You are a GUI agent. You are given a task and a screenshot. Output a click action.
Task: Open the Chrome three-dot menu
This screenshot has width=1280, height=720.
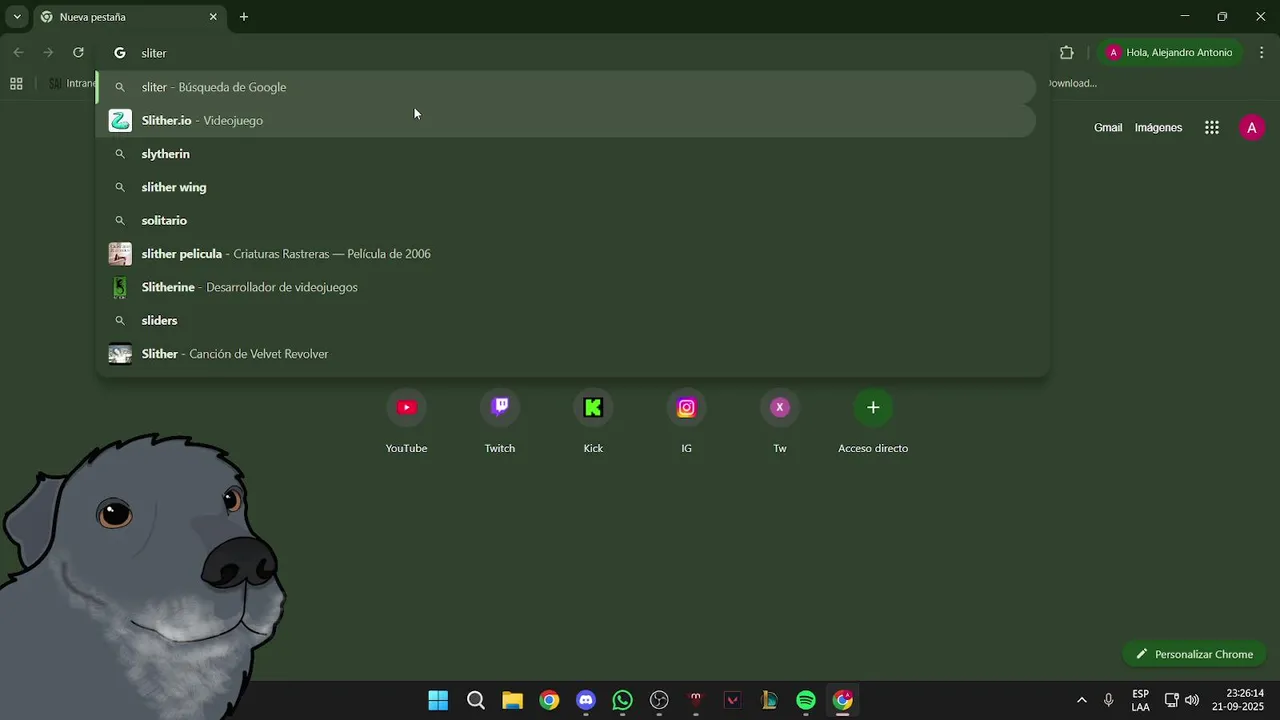pos(1261,53)
